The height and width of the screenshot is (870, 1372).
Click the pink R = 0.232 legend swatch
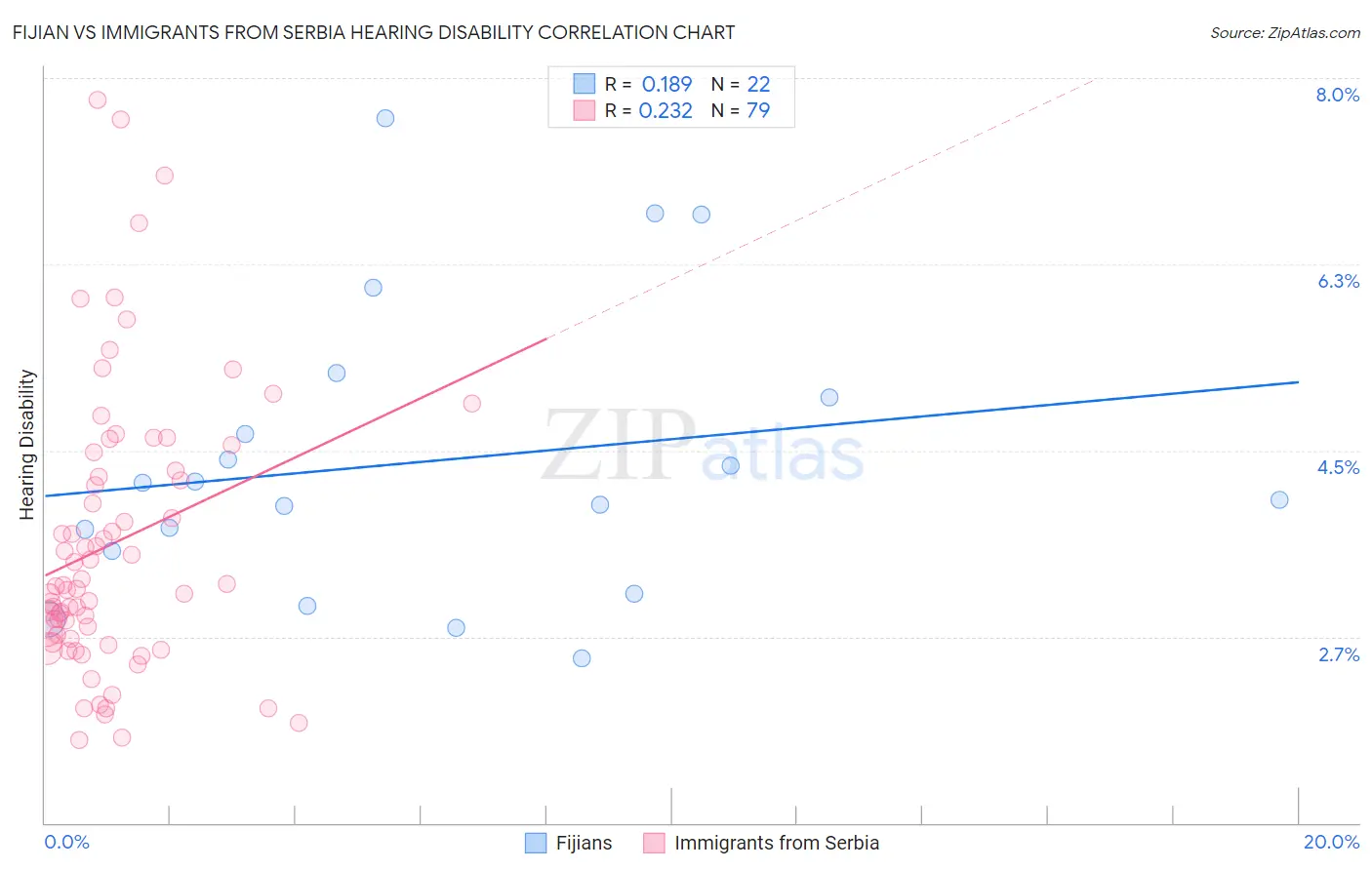584,110
